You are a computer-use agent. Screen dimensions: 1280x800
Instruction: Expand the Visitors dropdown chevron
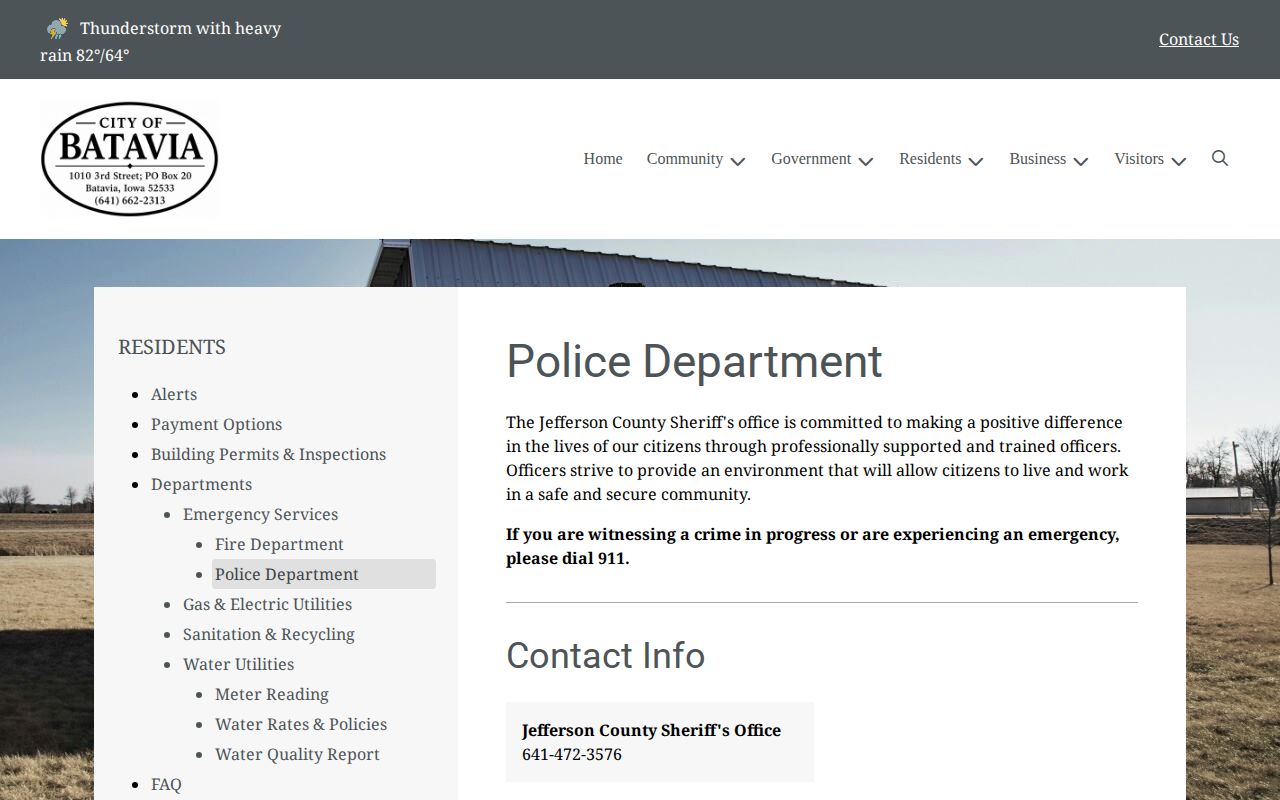tap(1179, 161)
